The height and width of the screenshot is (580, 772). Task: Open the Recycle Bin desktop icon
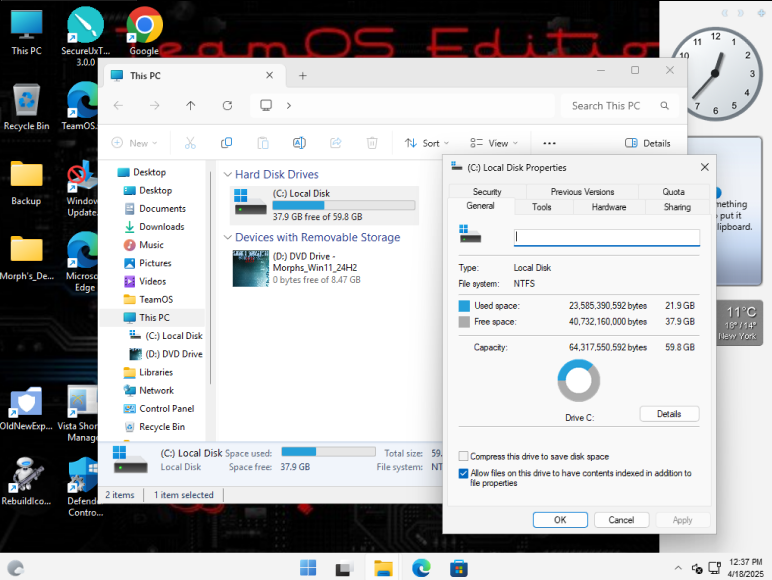(27, 107)
